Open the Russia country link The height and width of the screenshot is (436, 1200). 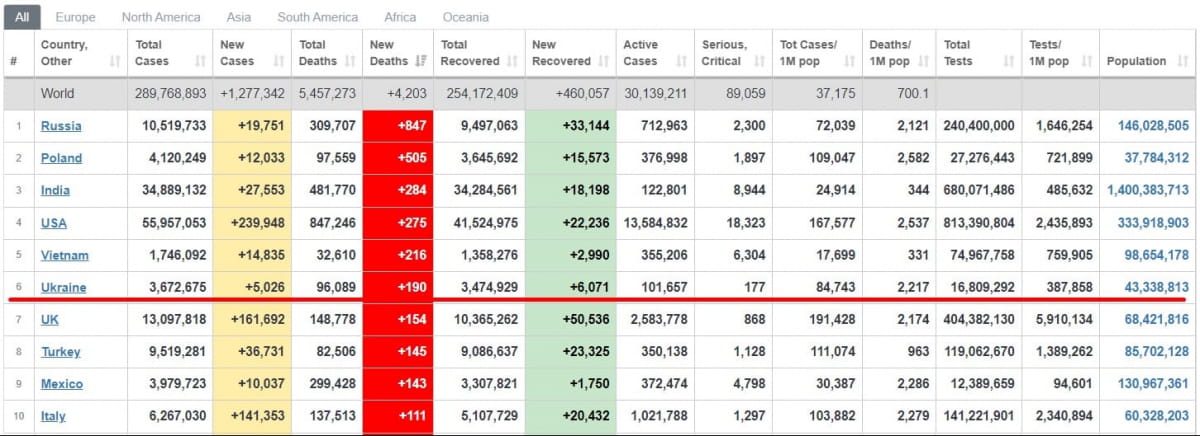click(x=61, y=126)
